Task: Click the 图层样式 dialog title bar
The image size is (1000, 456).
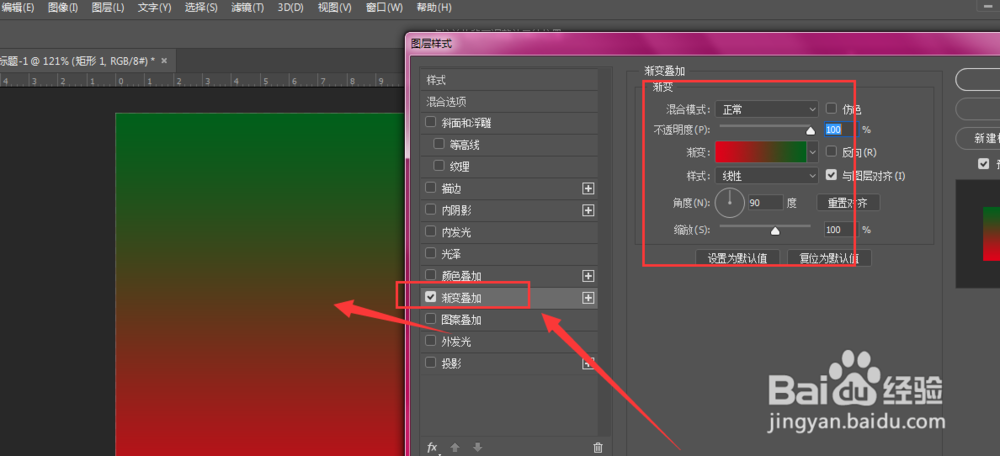Action: click(x=702, y=43)
